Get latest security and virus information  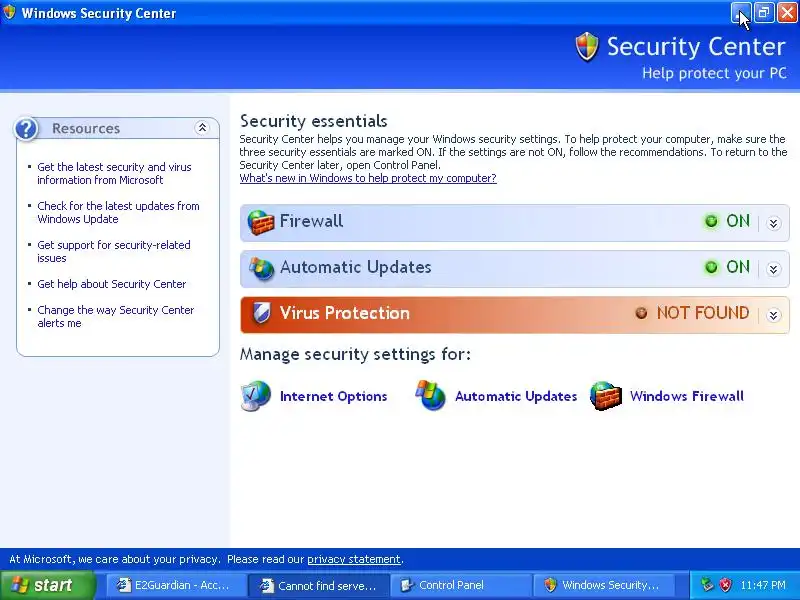[x=114, y=173]
